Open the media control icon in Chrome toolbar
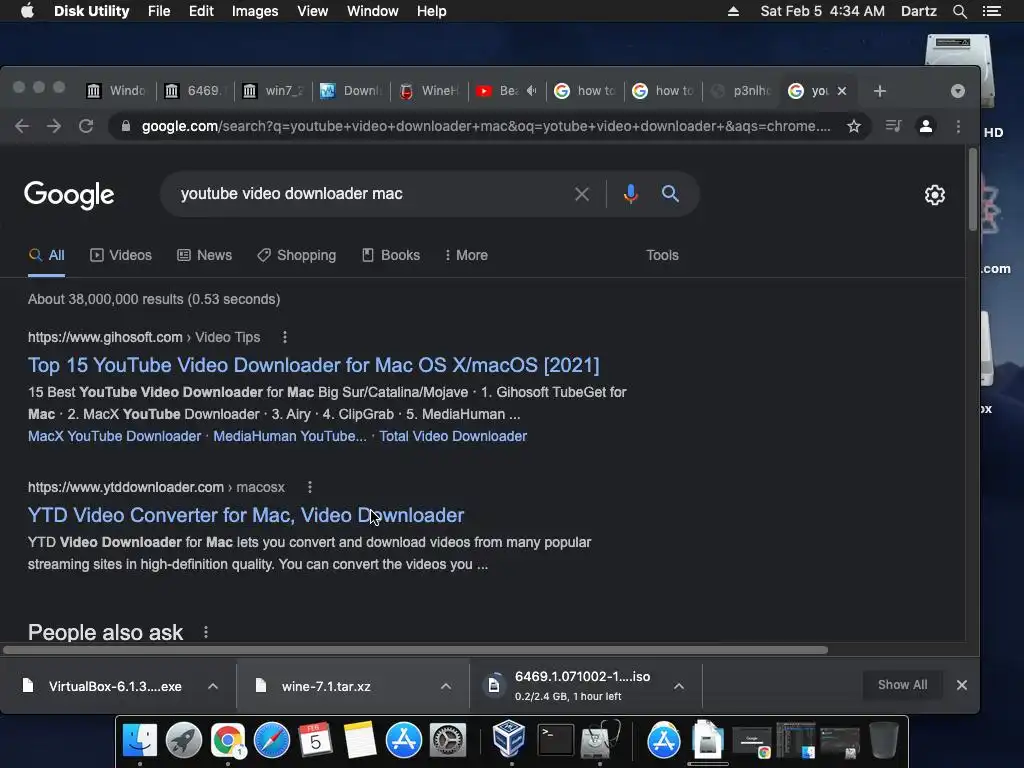Screen dimensions: 1024x768 coord(893,125)
